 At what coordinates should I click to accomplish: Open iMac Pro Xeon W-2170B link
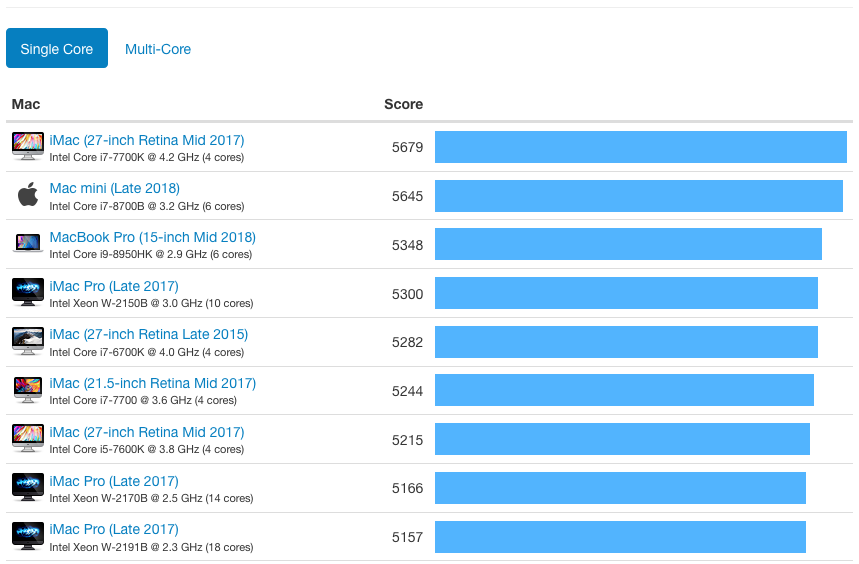[114, 481]
